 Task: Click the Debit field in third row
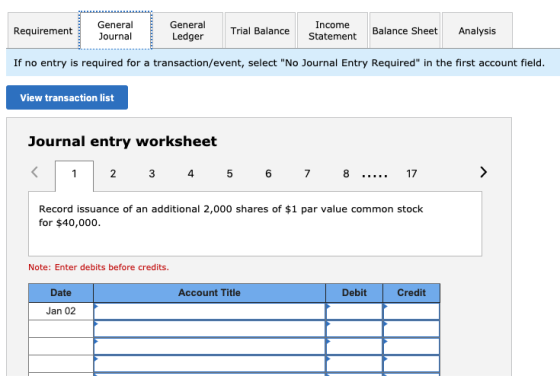coord(354,346)
